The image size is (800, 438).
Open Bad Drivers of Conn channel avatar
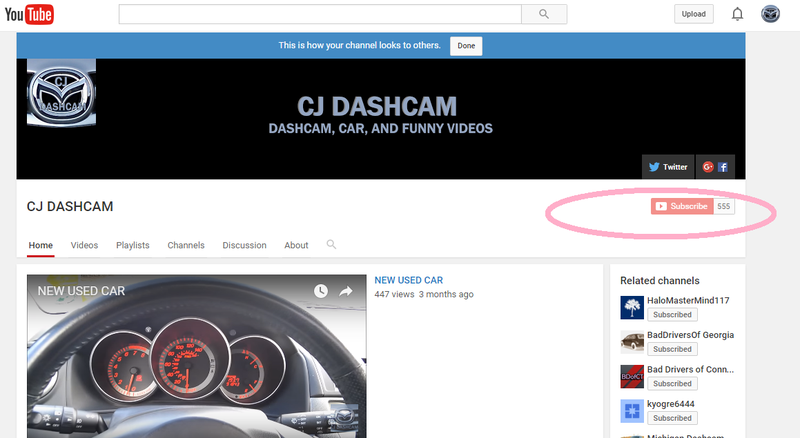point(632,377)
